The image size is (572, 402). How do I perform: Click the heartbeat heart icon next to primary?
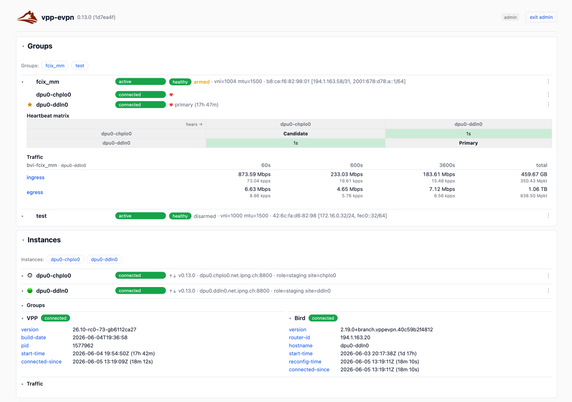(171, 105)
